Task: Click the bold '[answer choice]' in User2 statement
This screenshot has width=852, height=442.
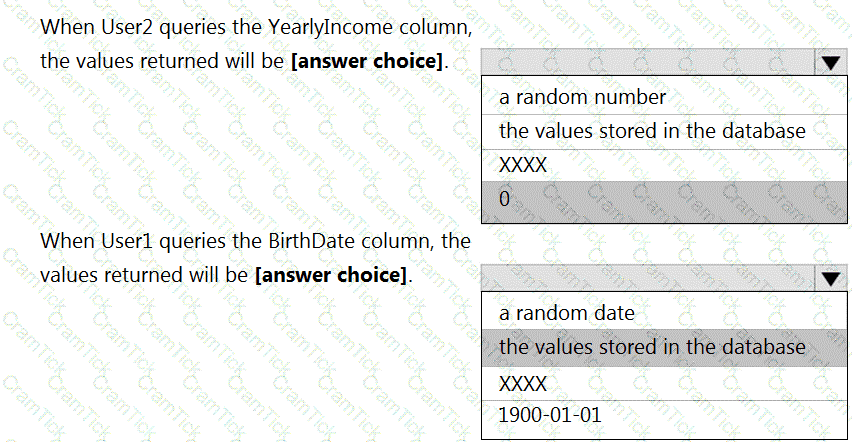Action: (x=367, y=61)
